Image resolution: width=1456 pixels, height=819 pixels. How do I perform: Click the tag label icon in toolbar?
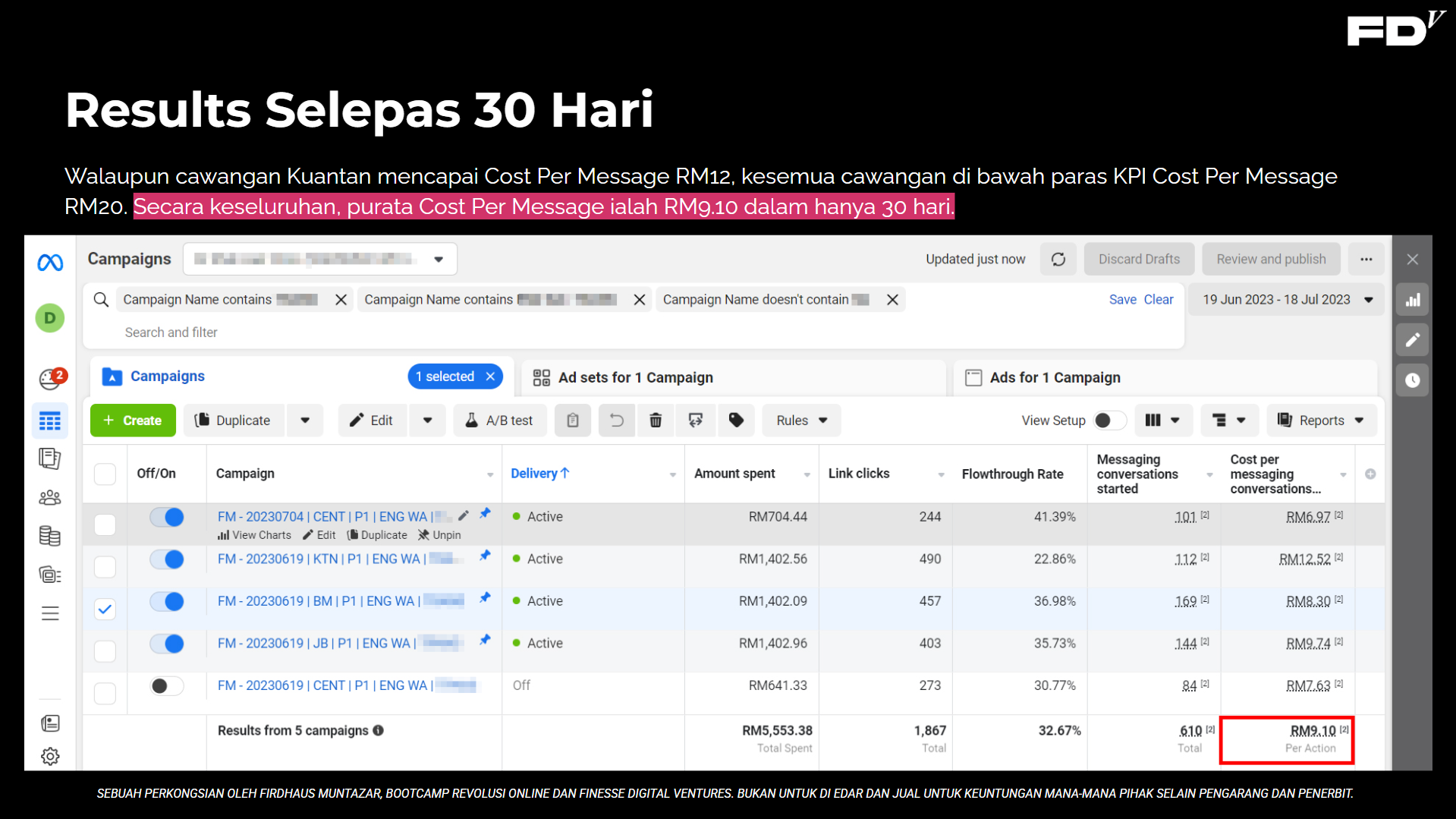point(735,421)
